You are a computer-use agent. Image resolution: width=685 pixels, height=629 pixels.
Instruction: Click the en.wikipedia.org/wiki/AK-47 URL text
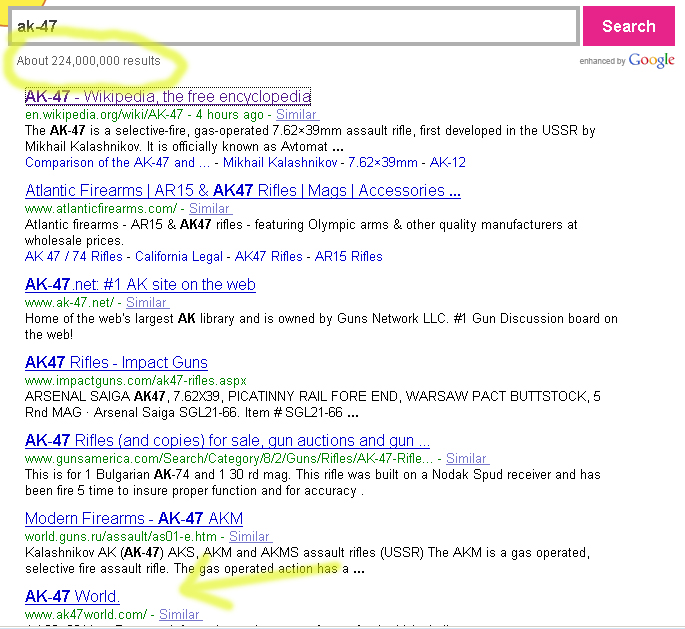point(104,114)
